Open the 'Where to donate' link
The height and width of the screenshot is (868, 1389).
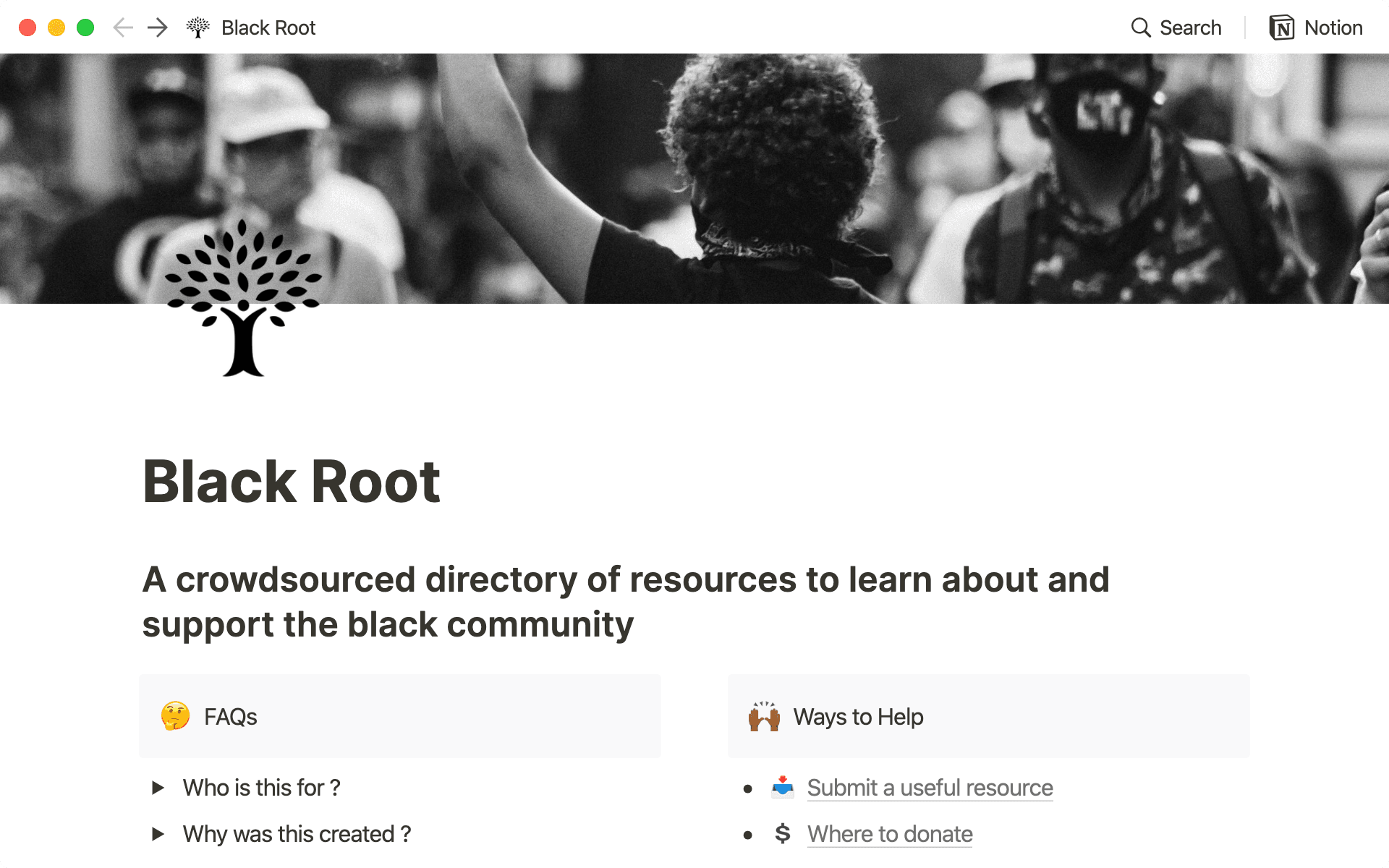tap(889, 833)
